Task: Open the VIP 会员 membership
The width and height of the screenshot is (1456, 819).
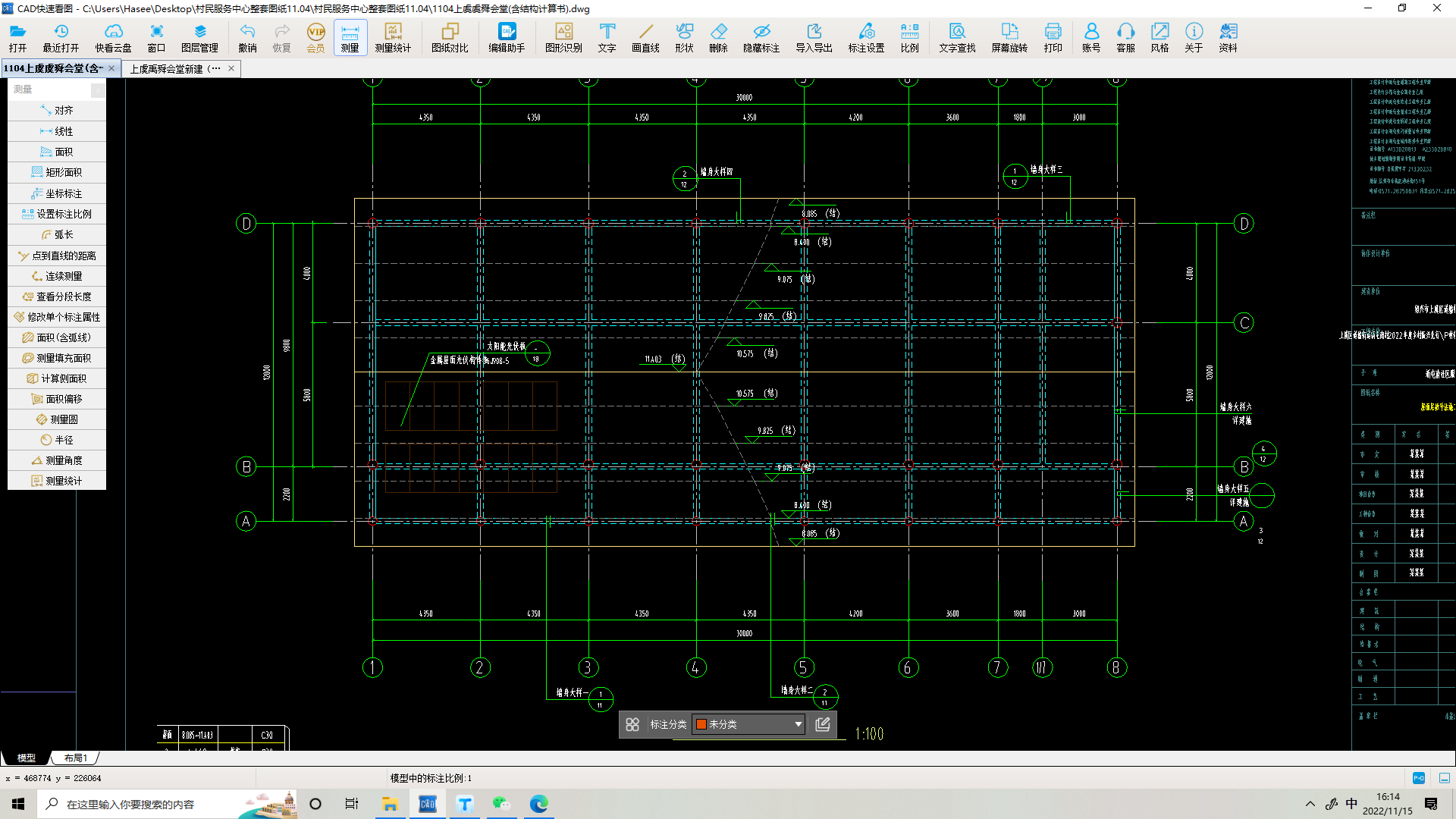Action: [x=315, y=37]
